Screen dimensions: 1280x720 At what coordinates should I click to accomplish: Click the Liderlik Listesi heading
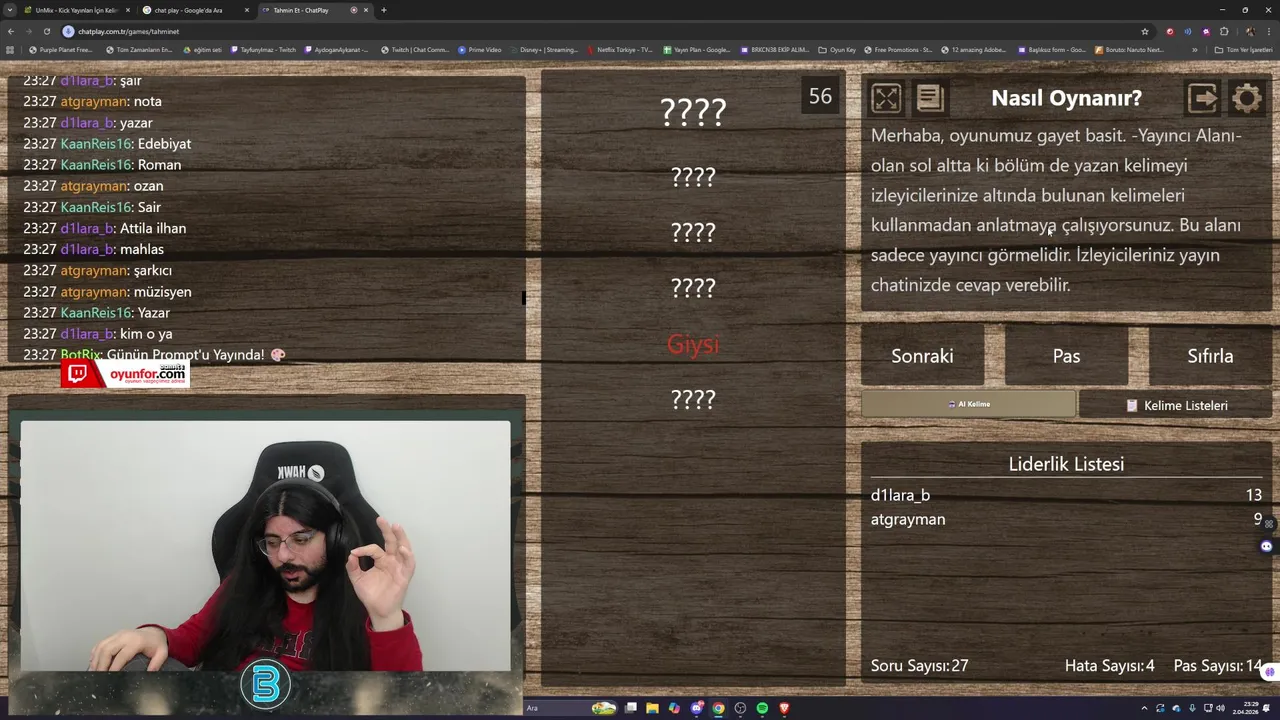click(1066, 464)
